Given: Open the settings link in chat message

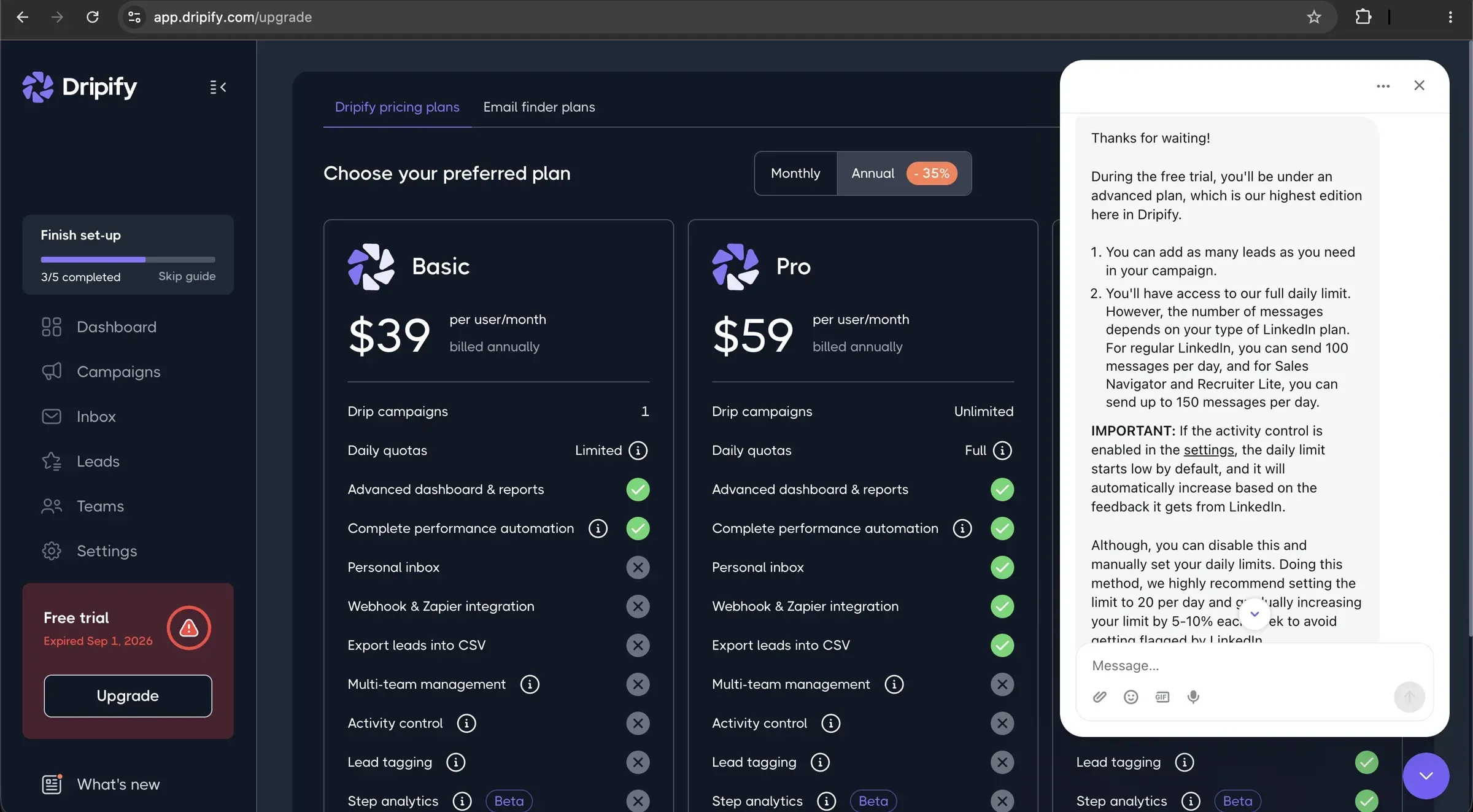Looking at the screenshot, I should click(1208, 450).
